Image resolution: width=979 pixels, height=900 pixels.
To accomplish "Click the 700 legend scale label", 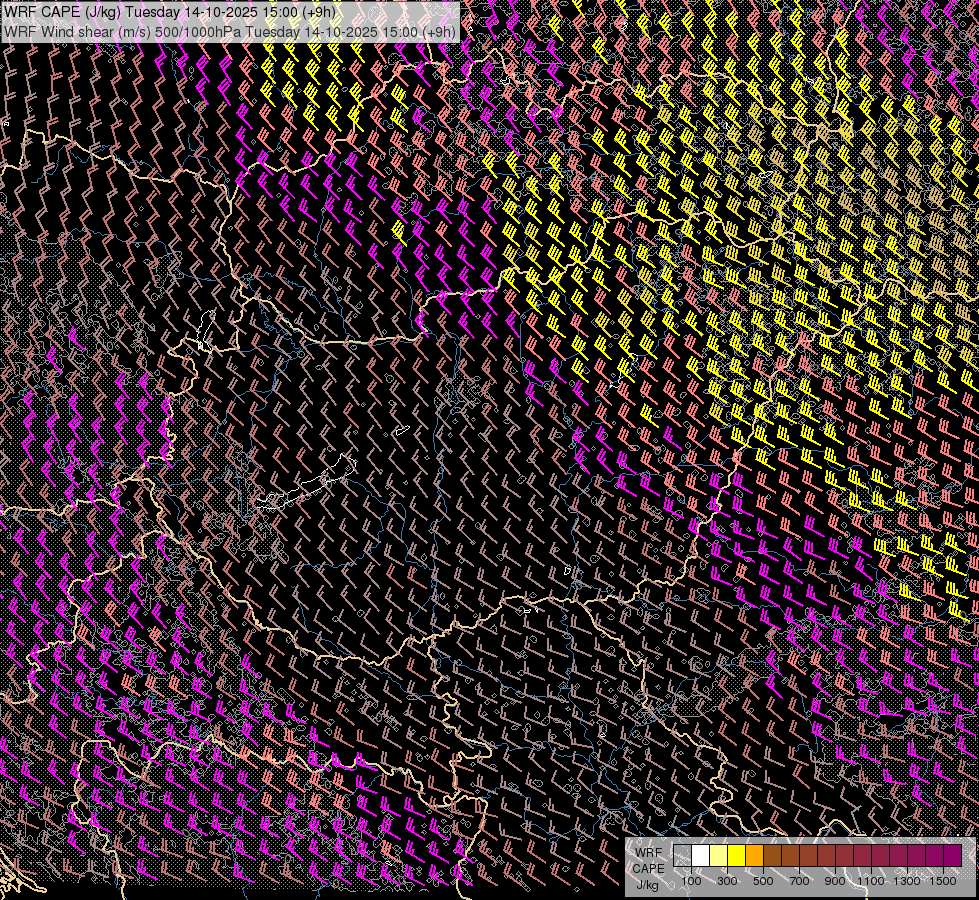I will point(799,880).
